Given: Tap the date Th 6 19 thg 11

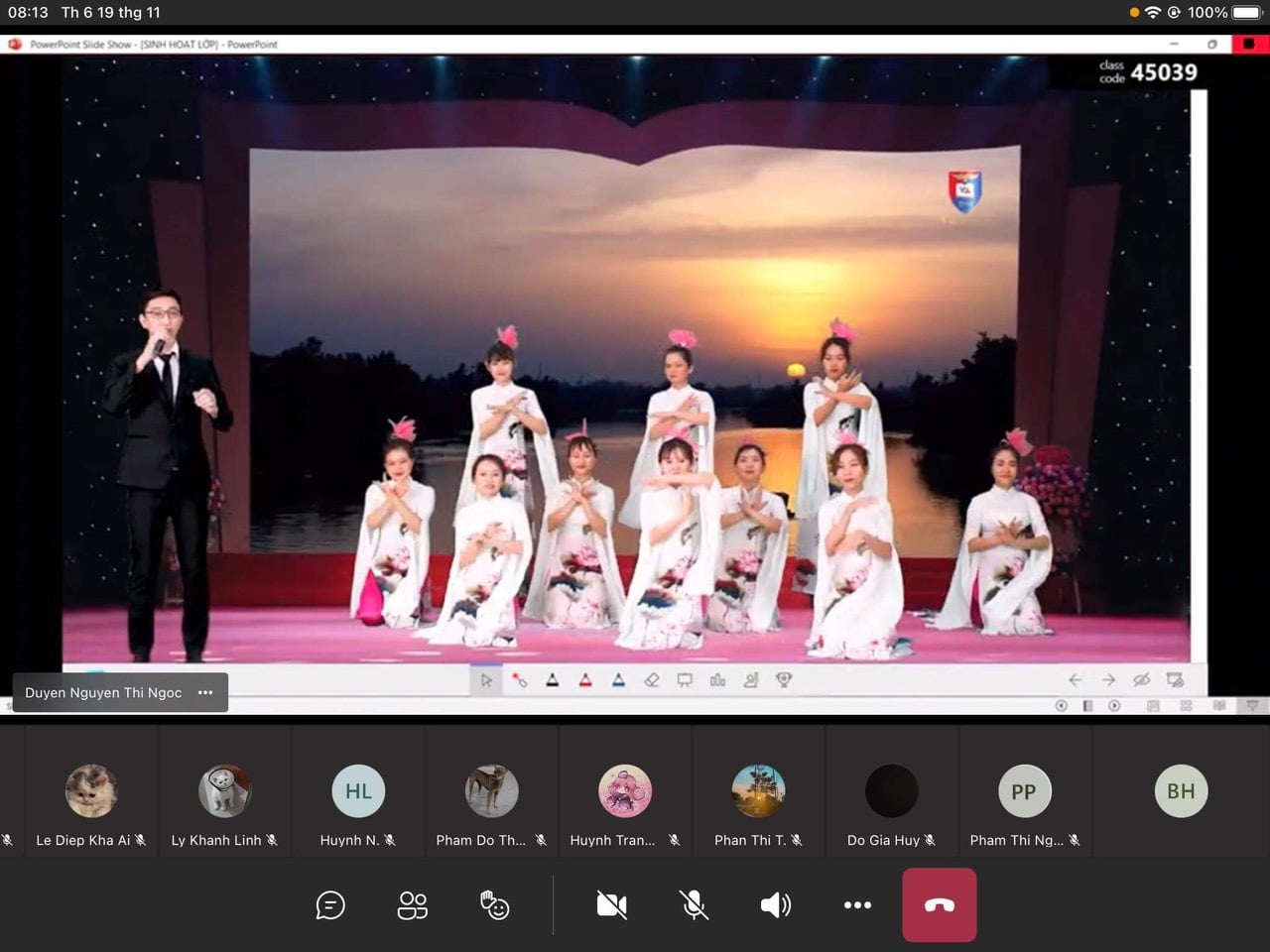Looking at the screenshot, I should [110, 13].
